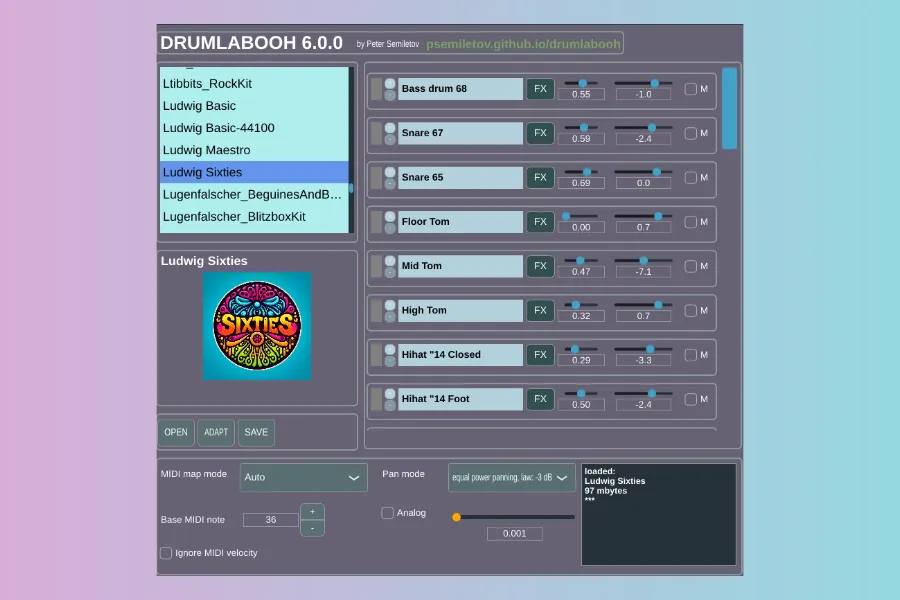Open FX for Snare 67
The height and width of the screenshot is (600, 900).
coord(540,133)
